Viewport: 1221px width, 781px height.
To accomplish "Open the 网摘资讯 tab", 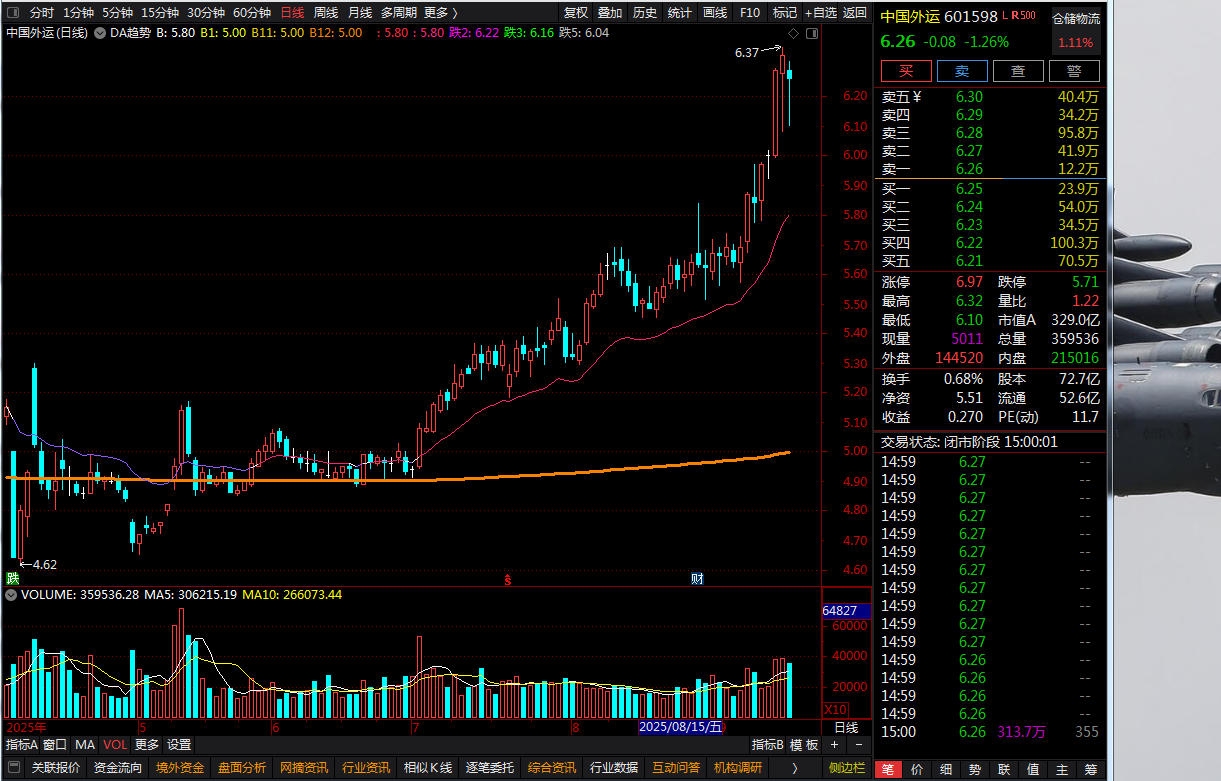I will pyautogui.click(x=304, y=768).
